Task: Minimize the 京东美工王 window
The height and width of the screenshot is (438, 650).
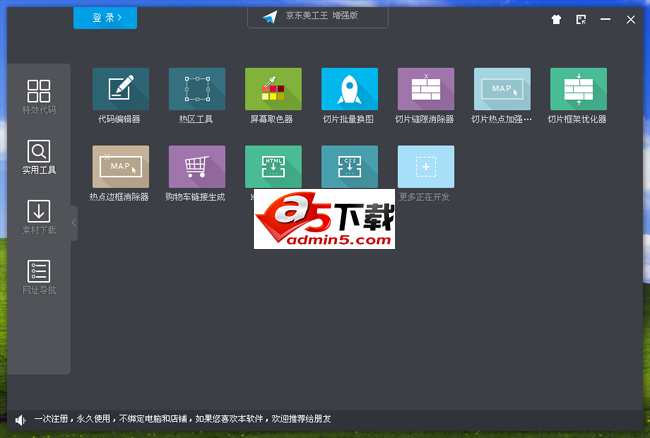Action: point(605,19)
